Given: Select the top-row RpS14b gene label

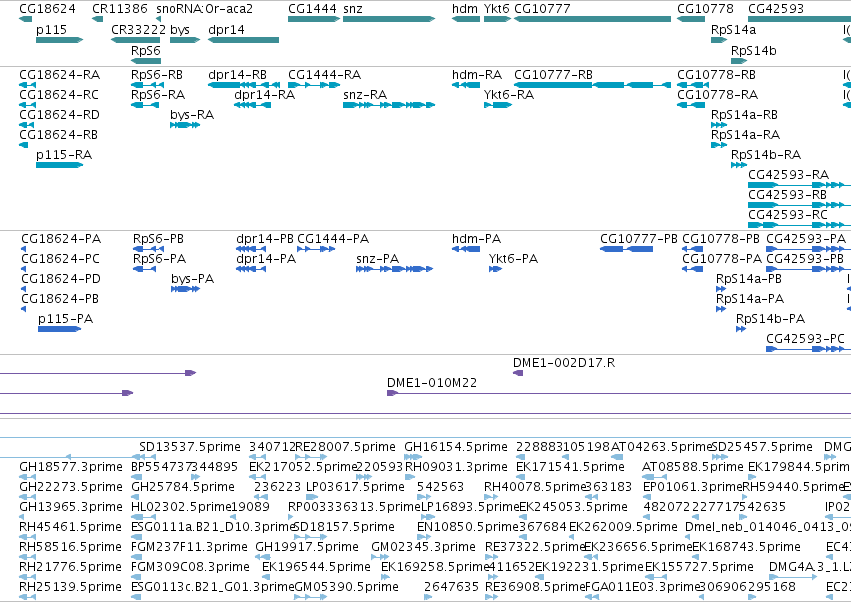Looking at the screenshot, I should [x=753, y=50].
